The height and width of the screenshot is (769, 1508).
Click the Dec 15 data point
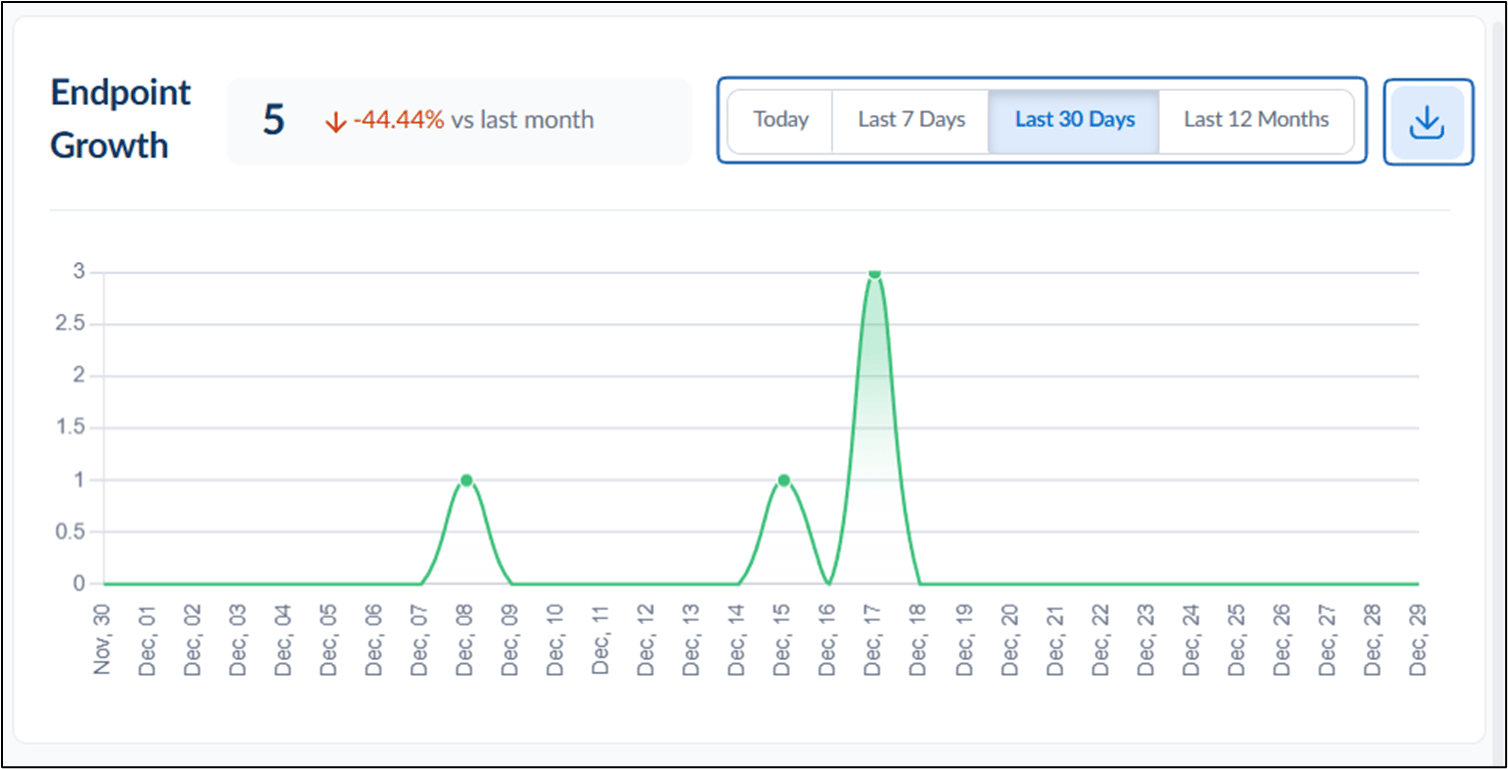(784, 480)
